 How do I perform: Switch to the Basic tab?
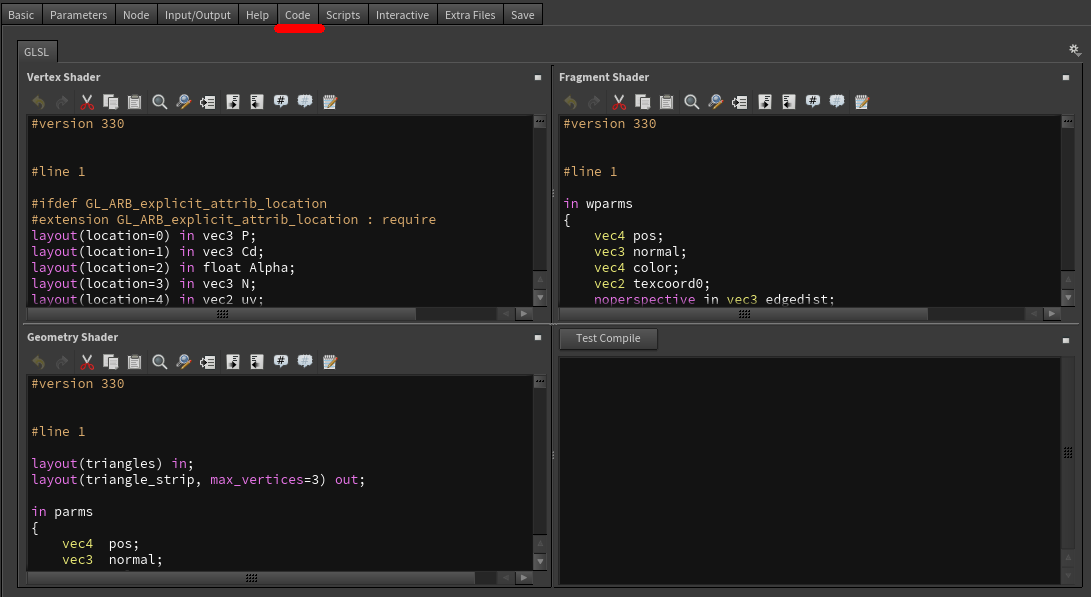tap(21, 15)
